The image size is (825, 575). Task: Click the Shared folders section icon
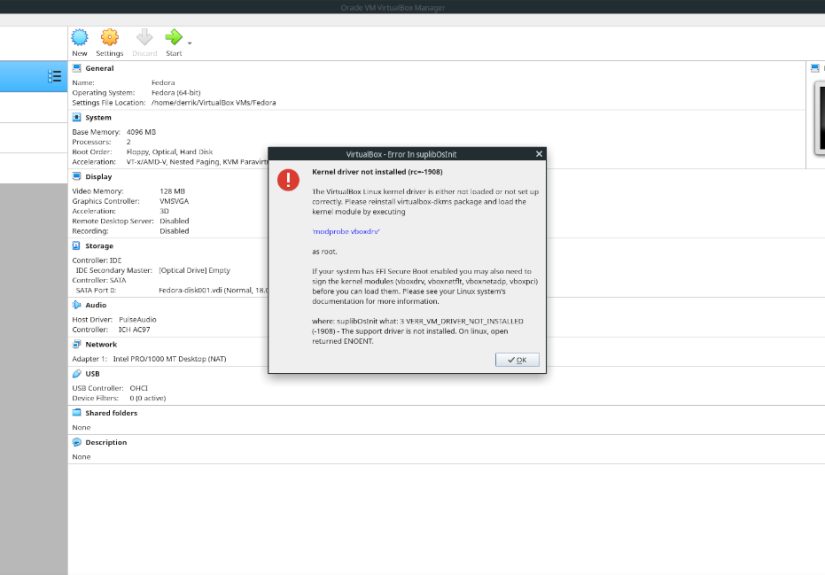point(77,412)
